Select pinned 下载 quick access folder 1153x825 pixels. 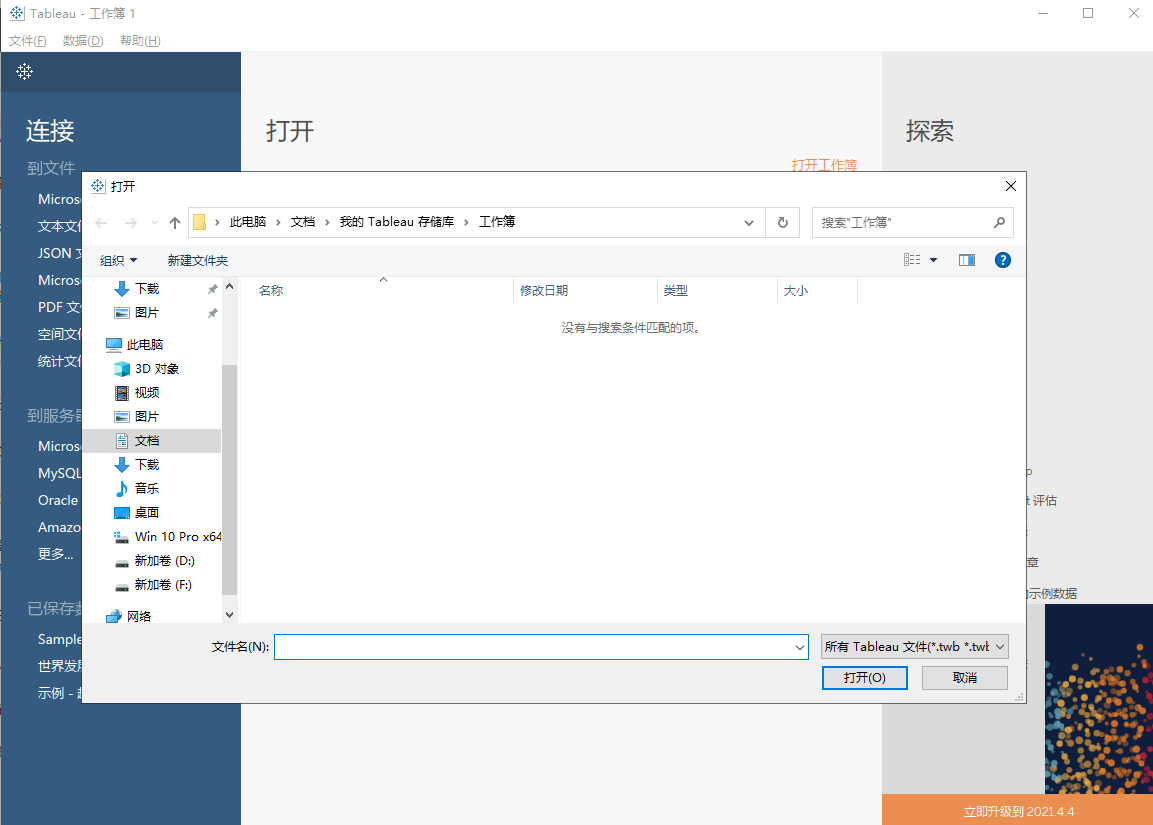click(x=147, y=289)
